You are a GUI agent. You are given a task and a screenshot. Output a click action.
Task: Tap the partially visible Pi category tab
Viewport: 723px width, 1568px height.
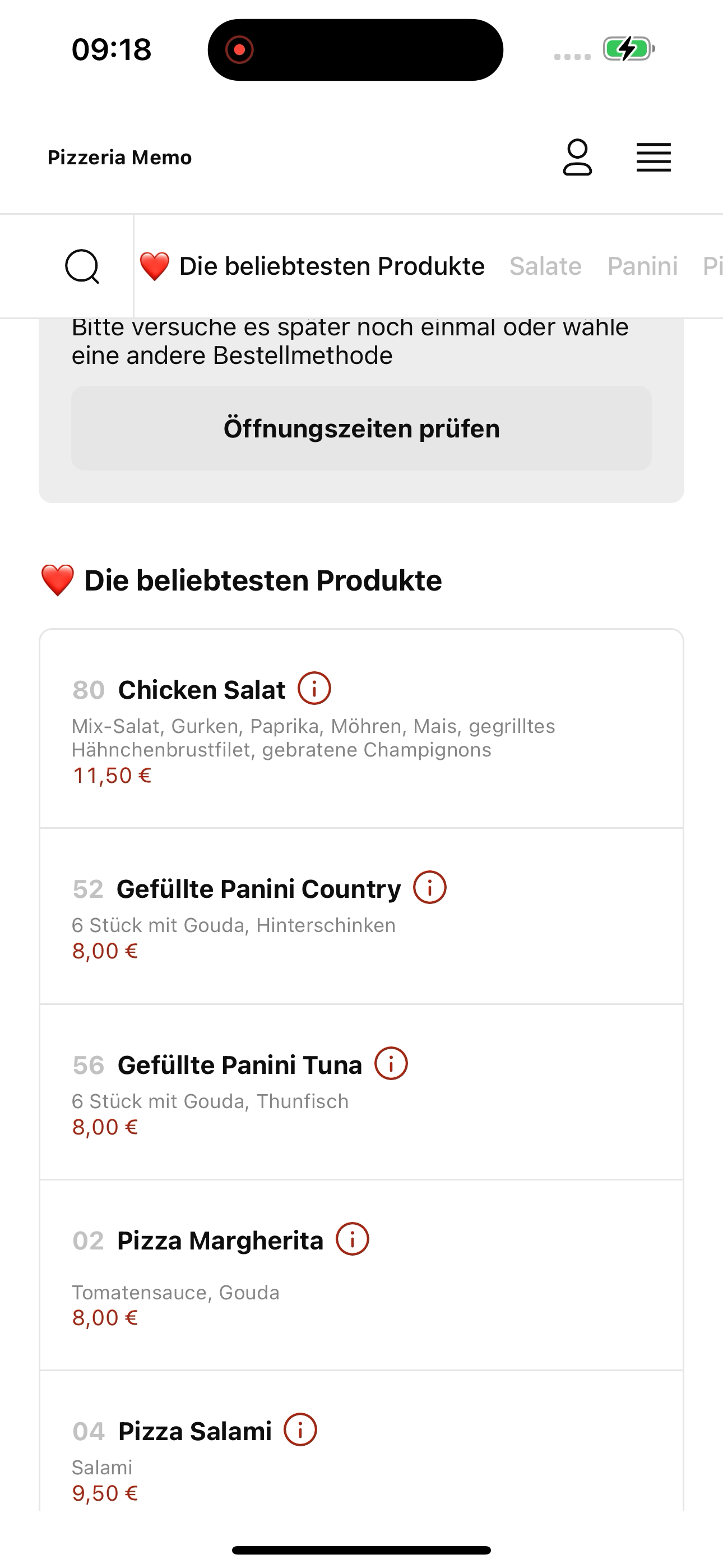(712, 266)
